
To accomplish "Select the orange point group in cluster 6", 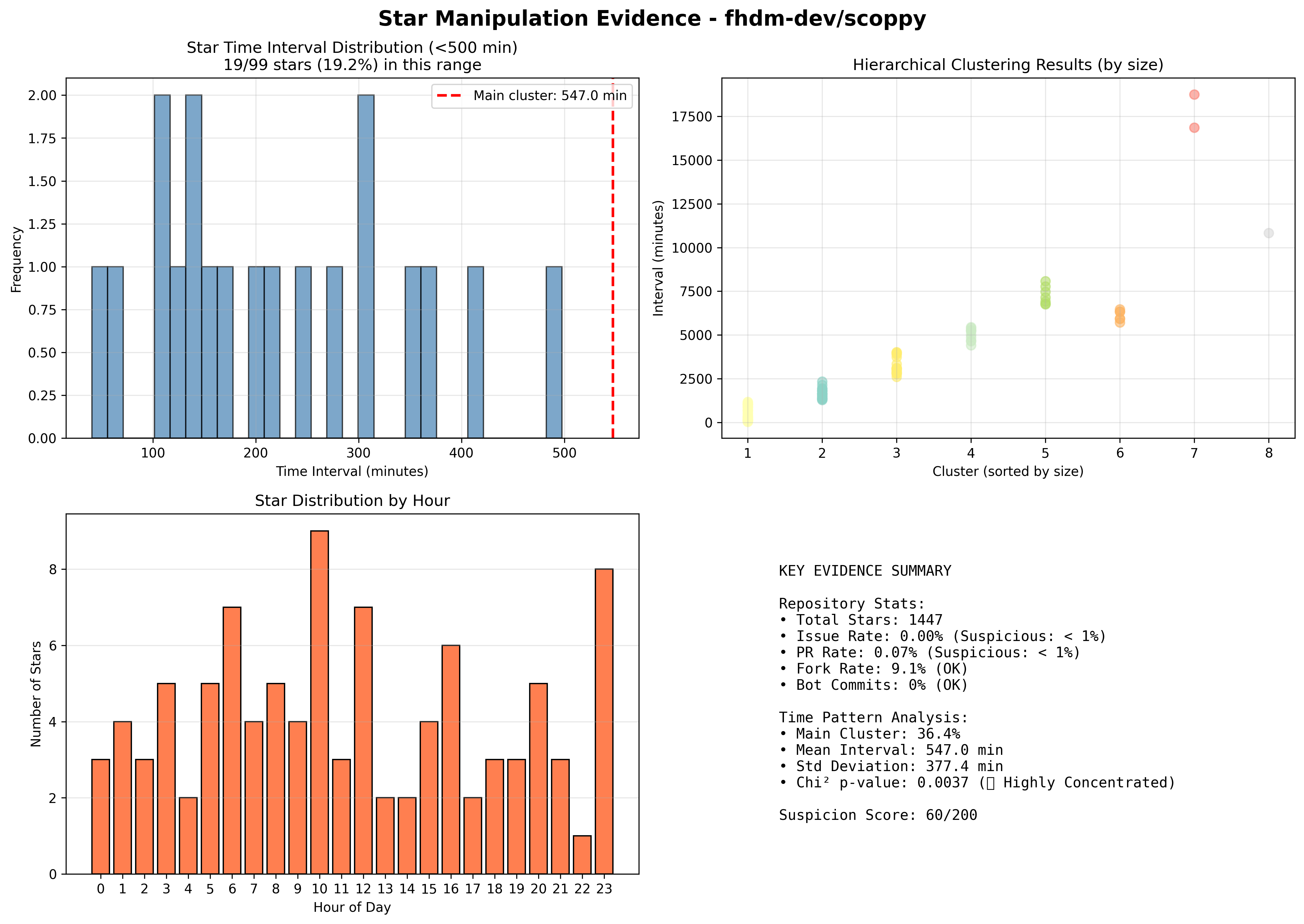I will click(x=1120, y=316).
